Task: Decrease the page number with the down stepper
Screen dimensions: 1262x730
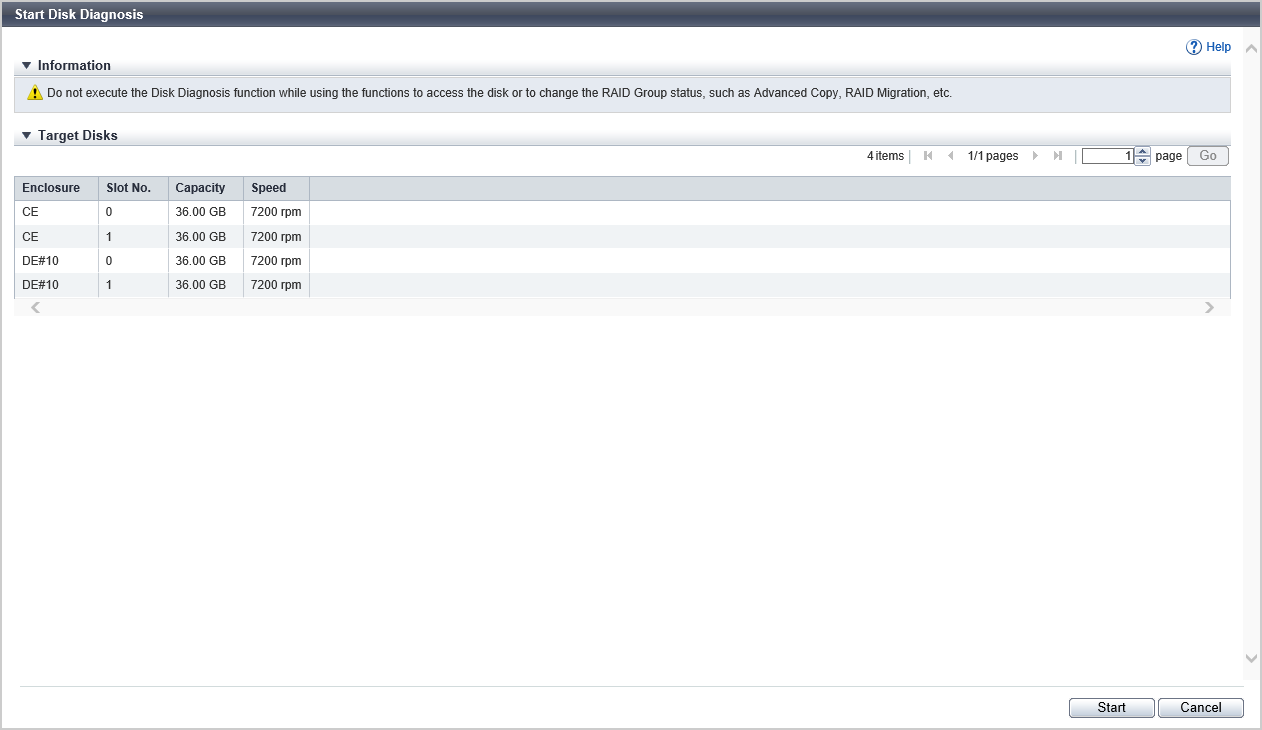Action: [x=1143, y=161]
